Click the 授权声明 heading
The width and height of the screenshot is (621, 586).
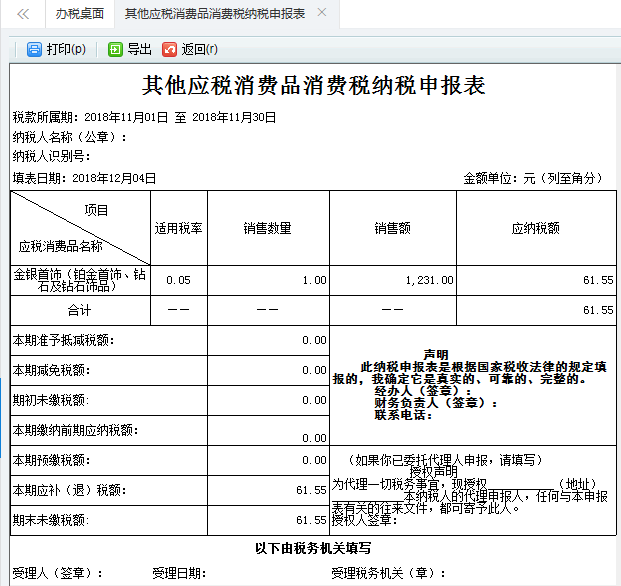pyautogui.click(x=433, y=472)
